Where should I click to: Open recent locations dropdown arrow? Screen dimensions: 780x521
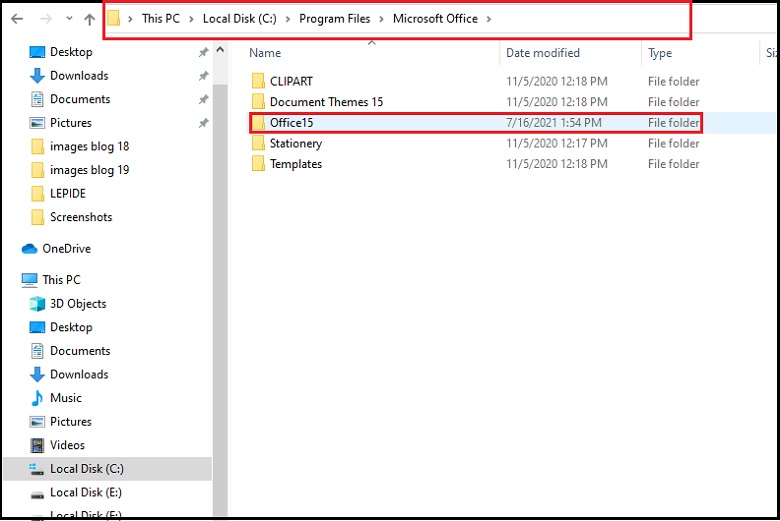click(69, 19)
